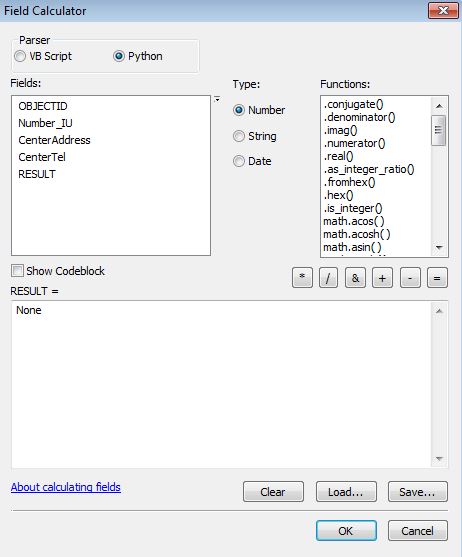Open the small Fields sort arrow menu

[217, 99]
